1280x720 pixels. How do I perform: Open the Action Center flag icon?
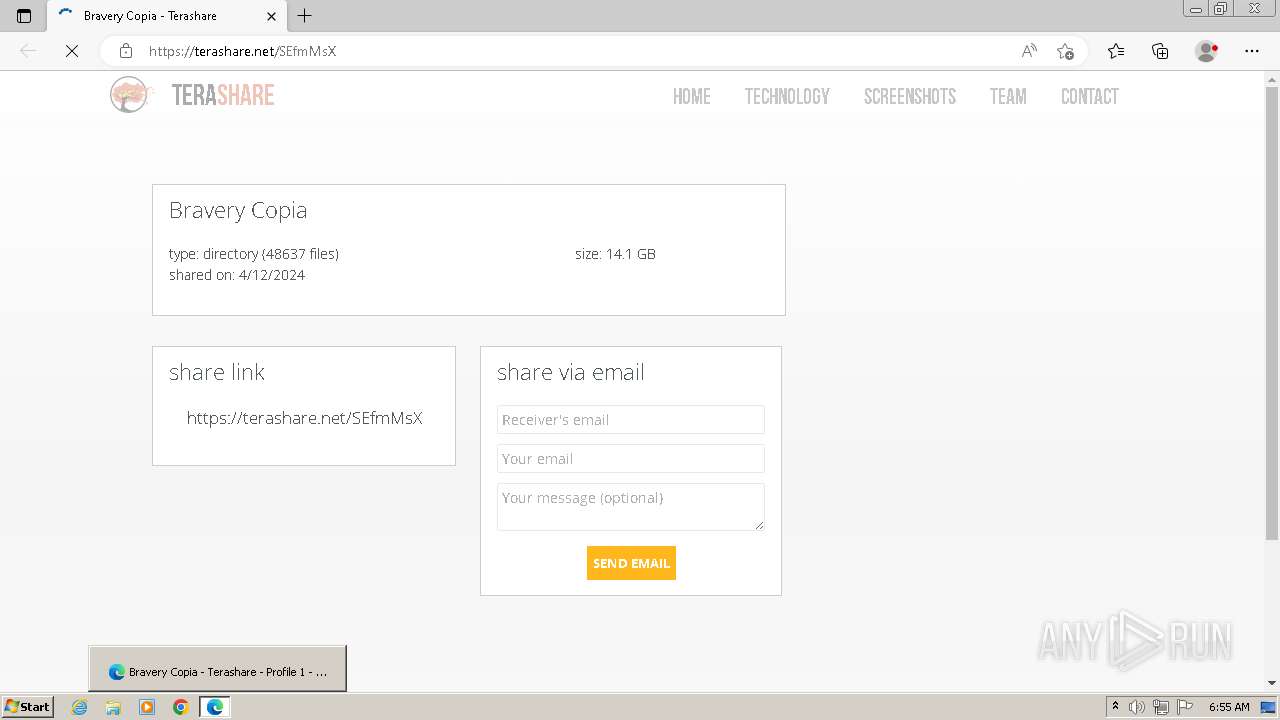[1185, 707]
